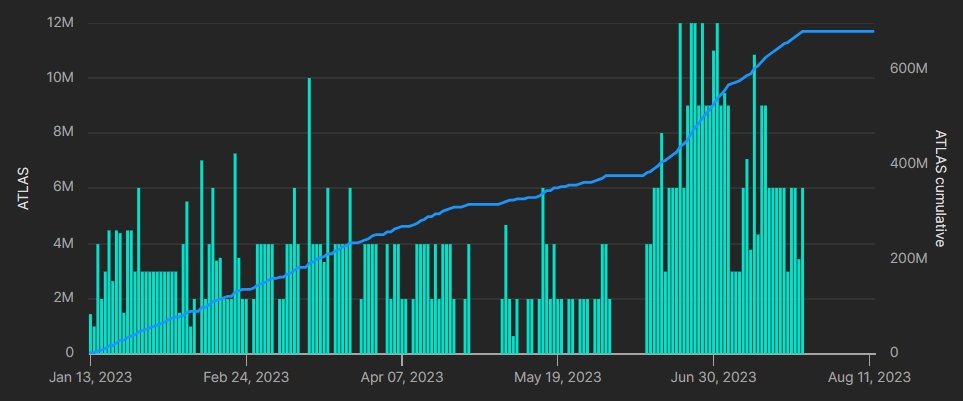
Task: Click the 'Aug 11, 2023' x-axis date label
Action: [869, 378]
